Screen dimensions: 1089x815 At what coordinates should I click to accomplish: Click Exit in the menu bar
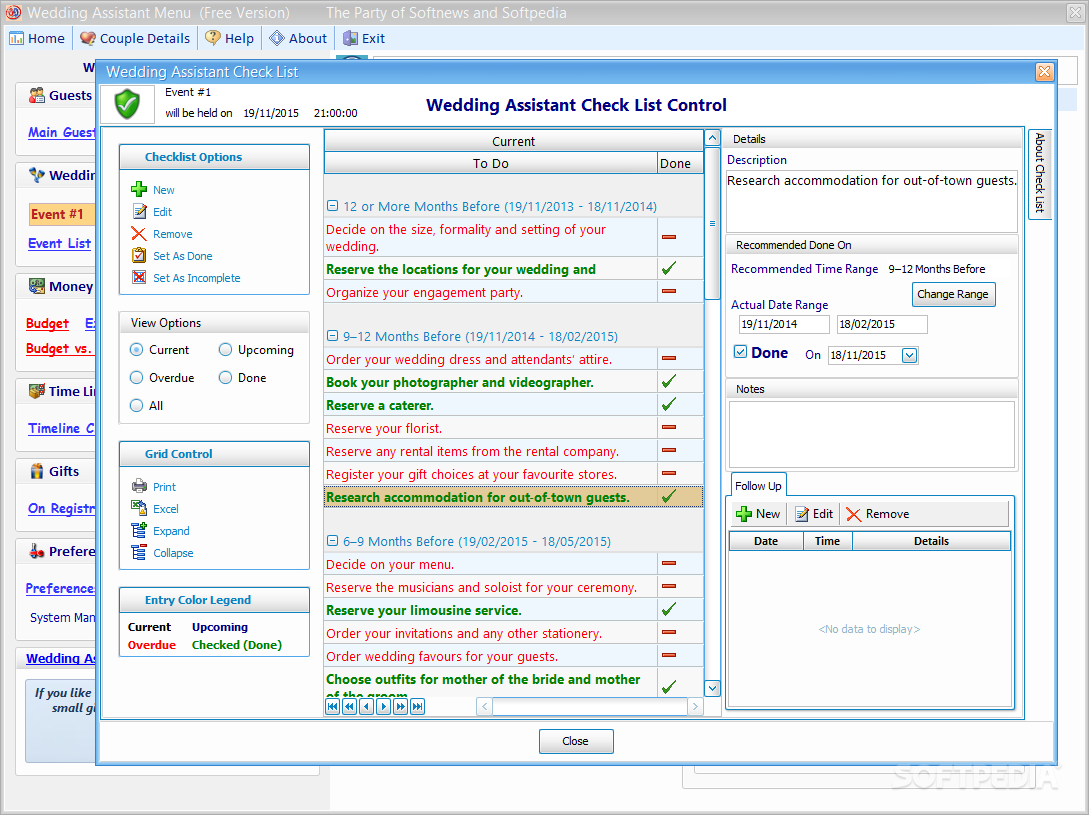pyautogui.click(x=363, y=38)
